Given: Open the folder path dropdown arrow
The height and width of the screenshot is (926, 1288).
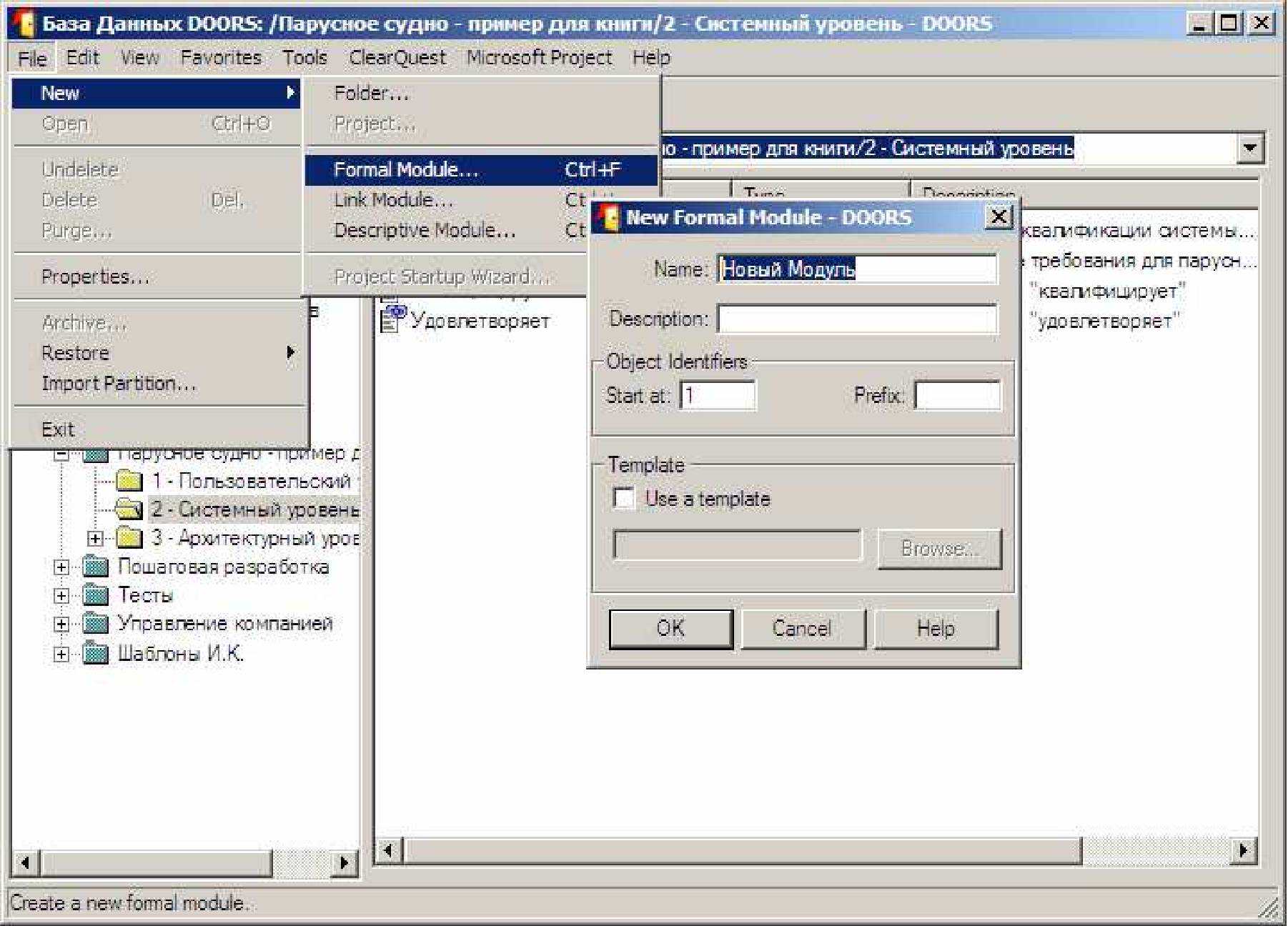Looking at the screenshot, I should tap(1249, 148).
